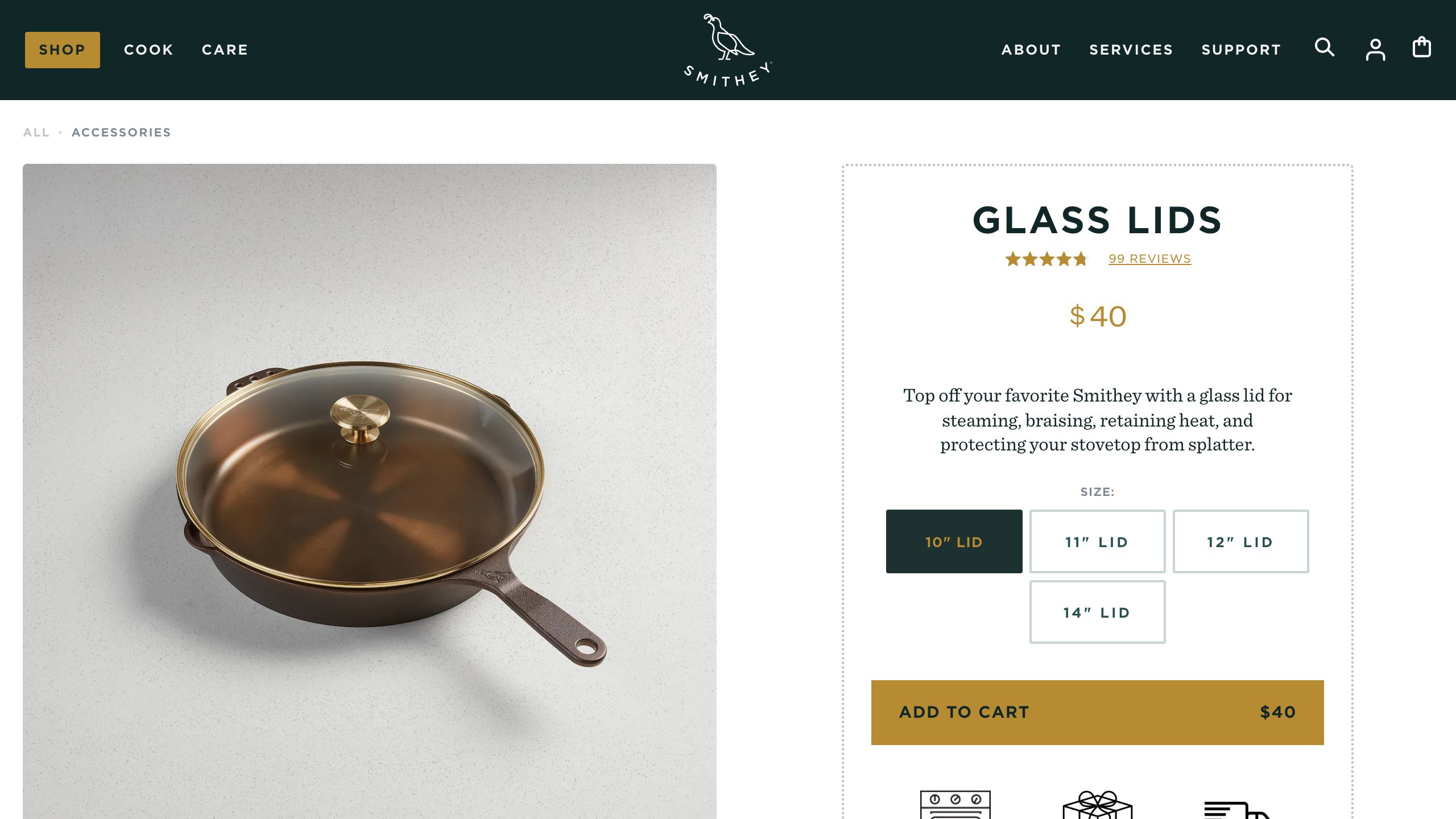Go to the Accessories breadcrumb

pyautogui.click(x=121, y=133)
